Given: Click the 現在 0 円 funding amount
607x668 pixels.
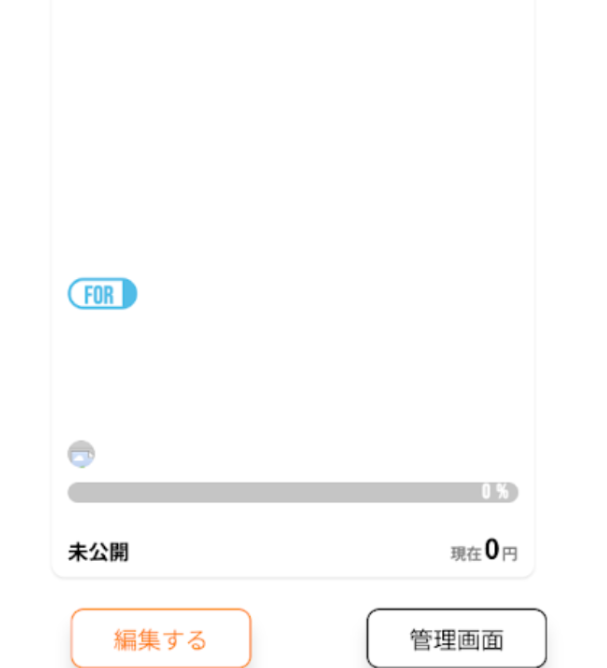Looking at the screenshot, I should point(484,550).
